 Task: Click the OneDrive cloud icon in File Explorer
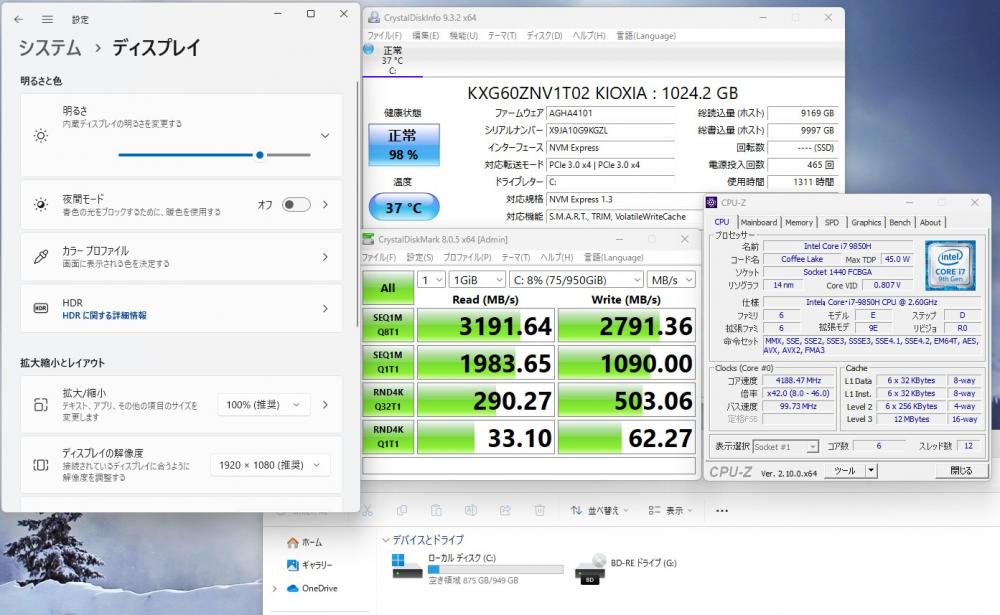(293, 588)
